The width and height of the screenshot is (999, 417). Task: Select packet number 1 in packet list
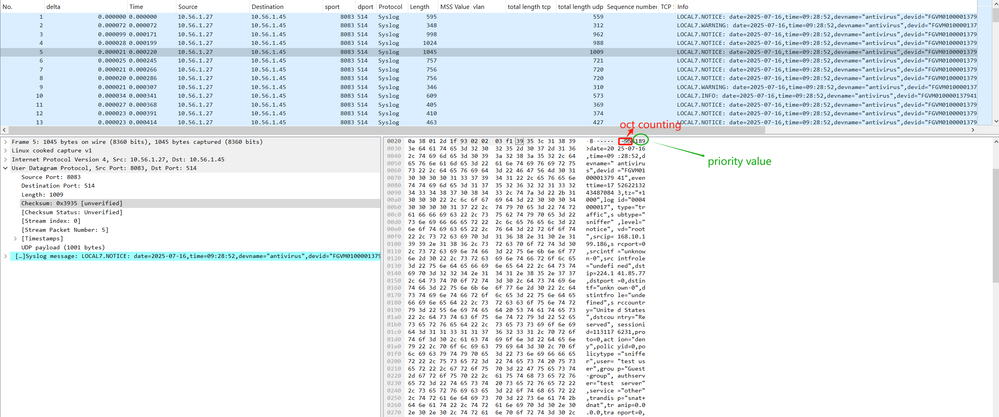[489, 17]
